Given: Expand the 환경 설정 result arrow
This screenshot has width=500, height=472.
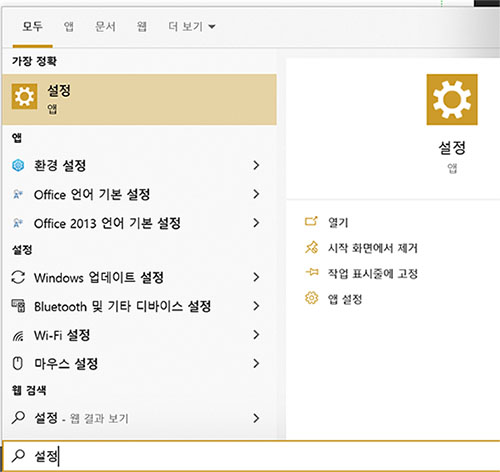Looking at the screenshot, I should [256, 165].
